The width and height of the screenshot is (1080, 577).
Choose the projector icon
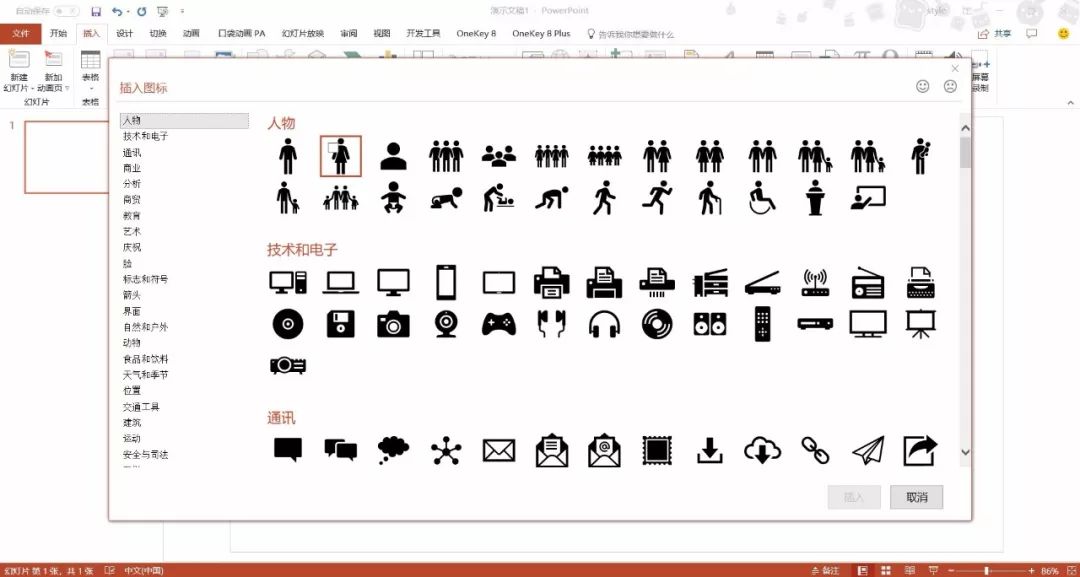pos(288,365)
